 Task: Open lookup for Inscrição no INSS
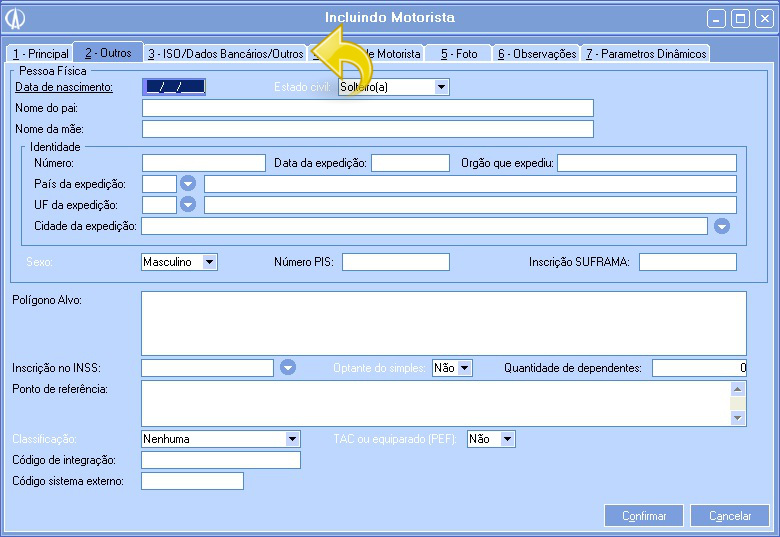pyautogui.click(x=287, y=368)
